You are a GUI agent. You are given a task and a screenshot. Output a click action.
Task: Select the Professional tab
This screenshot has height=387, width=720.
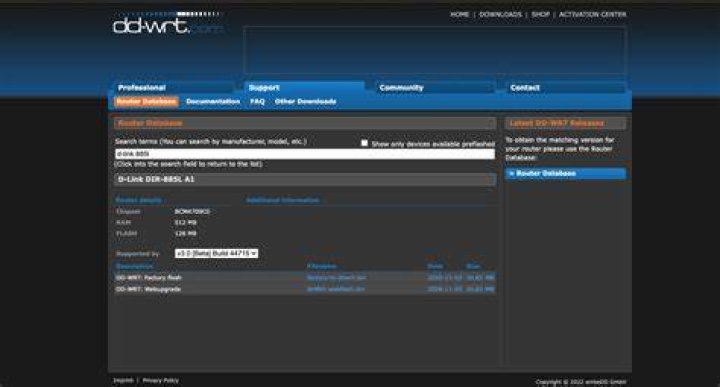174,88
